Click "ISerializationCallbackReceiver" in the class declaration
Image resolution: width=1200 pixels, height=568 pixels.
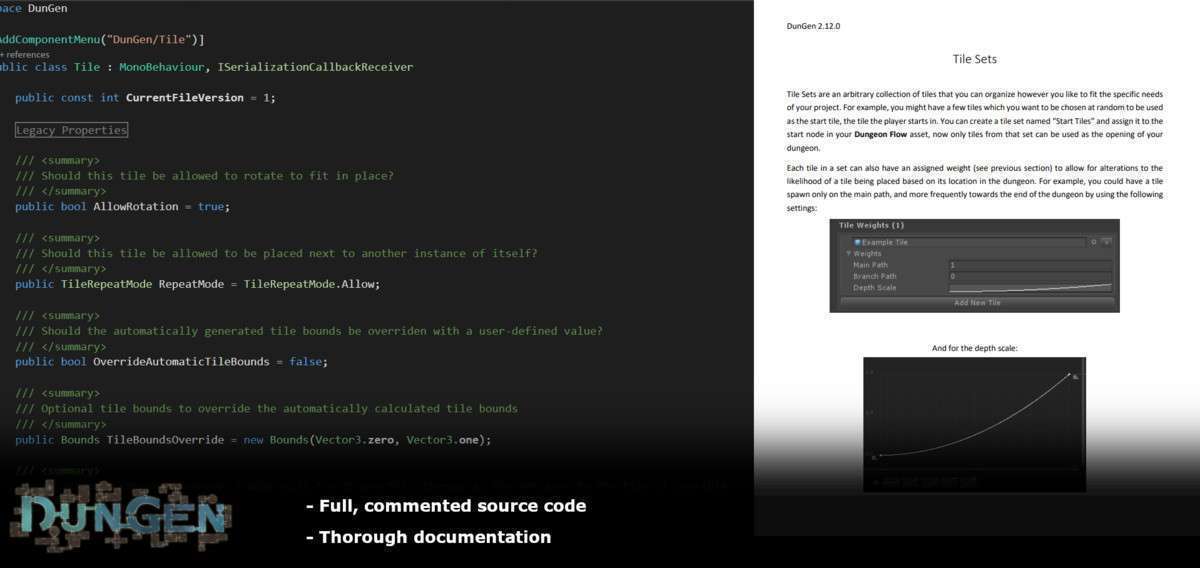click(315, 67)
